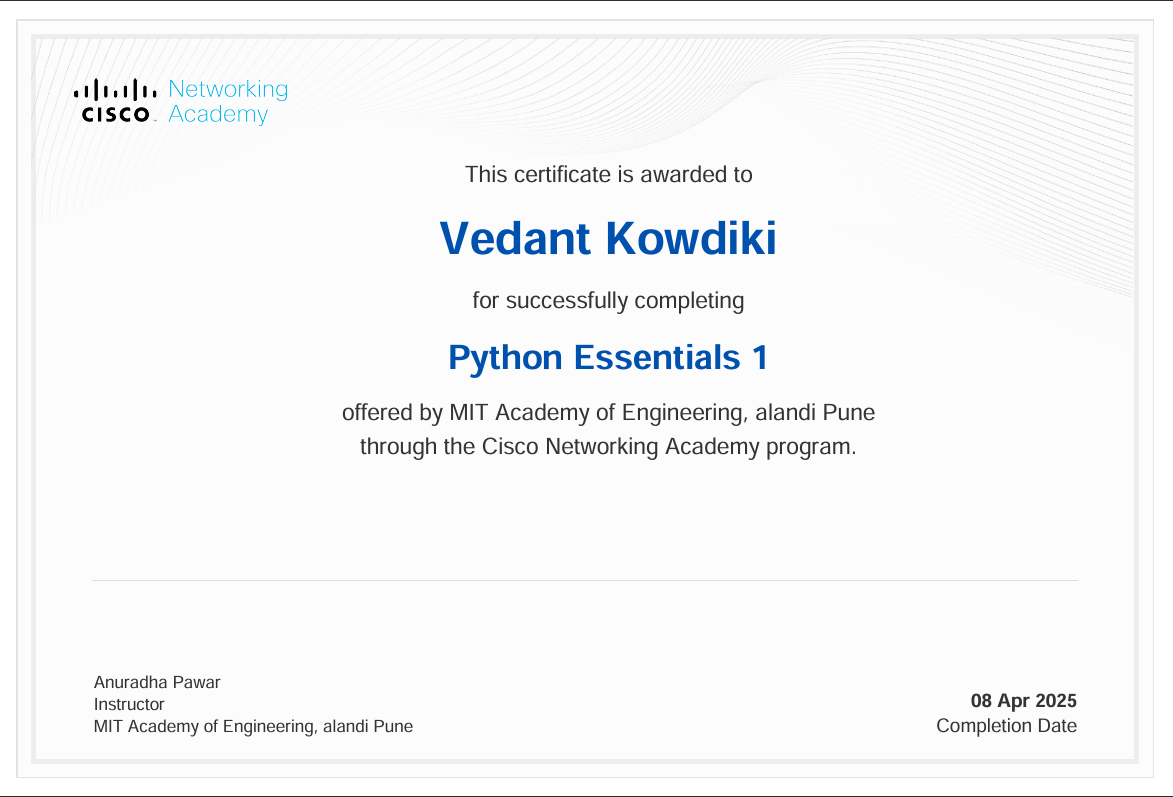The width and height of the screenshot is (1173, 797).
Task: Click the Python Essentials 1 course title
Action: point(608,357)
